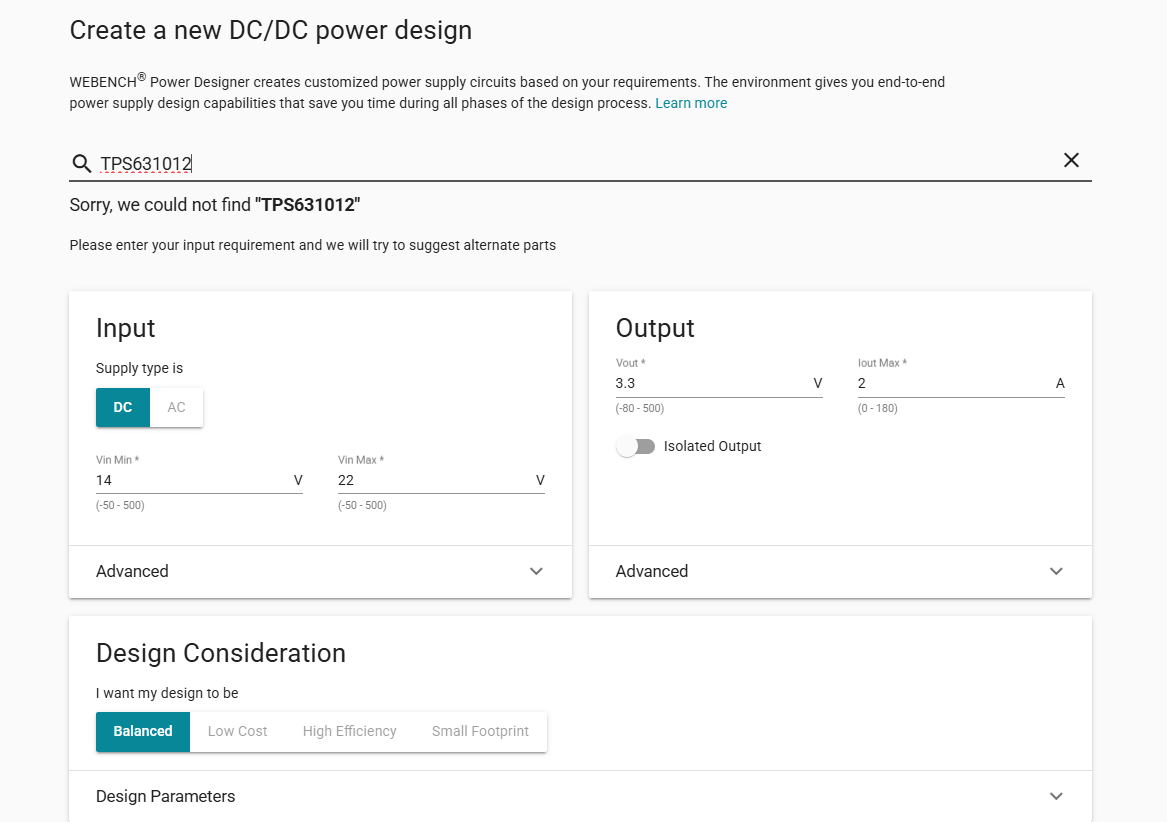This screenshot has height=822, width=1167.
Task: Click the Design Parameters label
Action: (165, 796)
